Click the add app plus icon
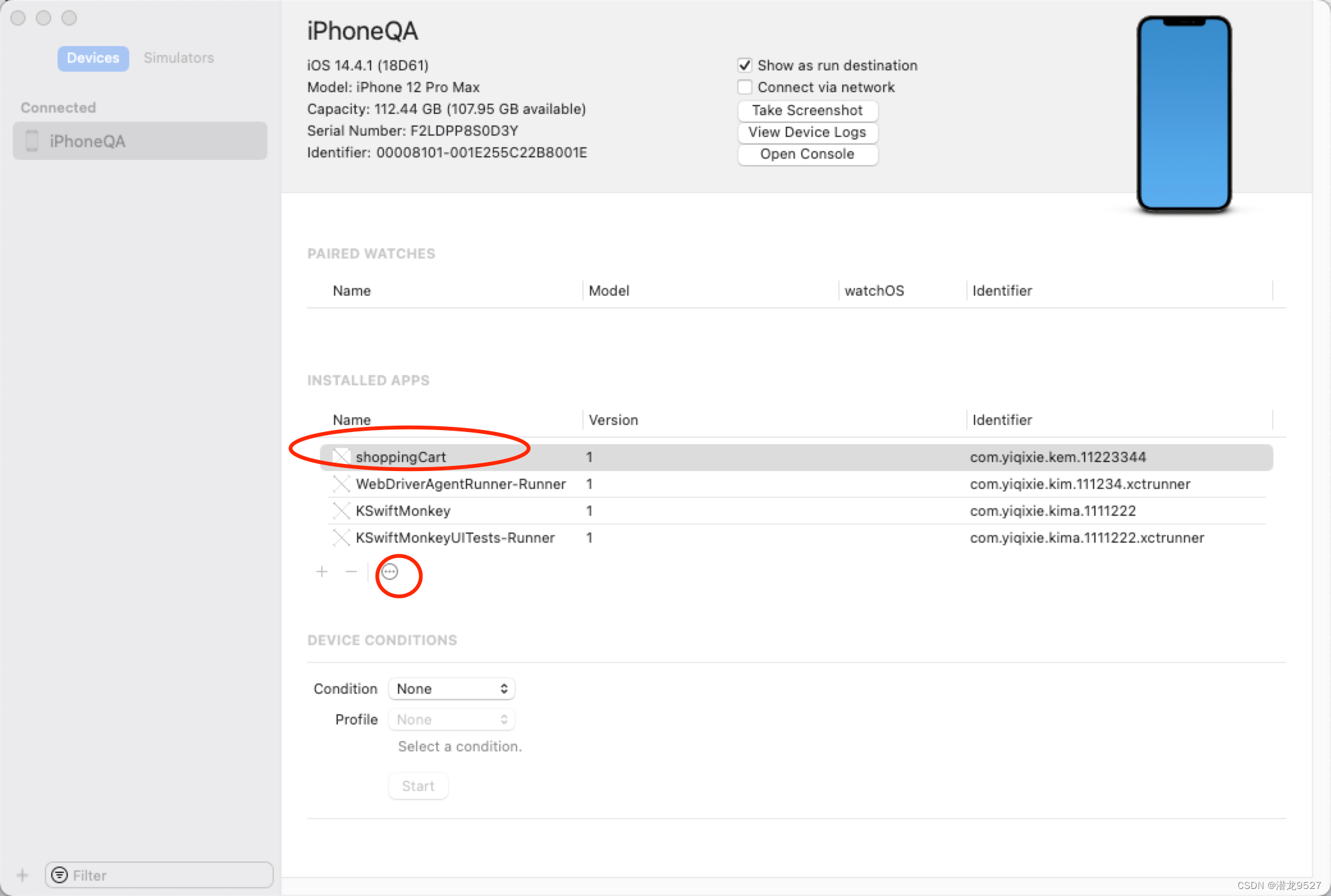Viewport: 1331px width, 896px height. 322,572
